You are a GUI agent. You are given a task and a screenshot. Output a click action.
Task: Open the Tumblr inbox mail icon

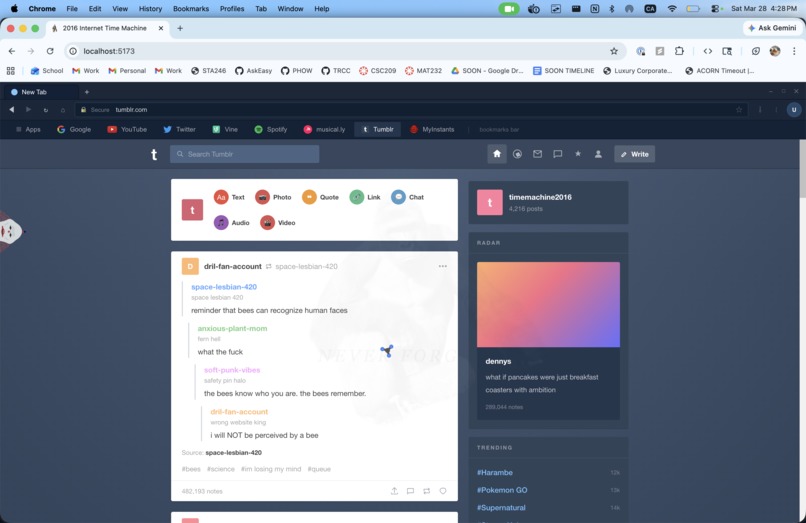[x=537, y=154]
